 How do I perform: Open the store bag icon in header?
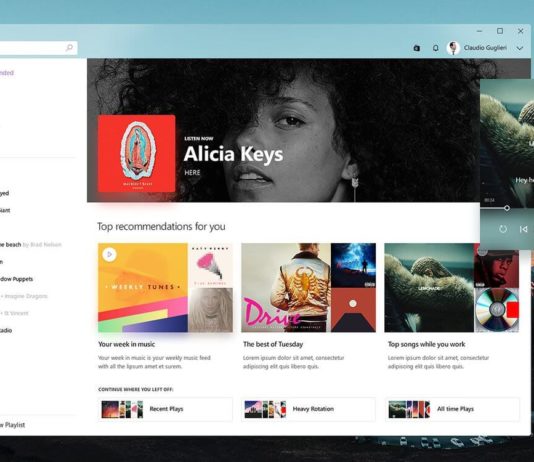coord(416,48)
